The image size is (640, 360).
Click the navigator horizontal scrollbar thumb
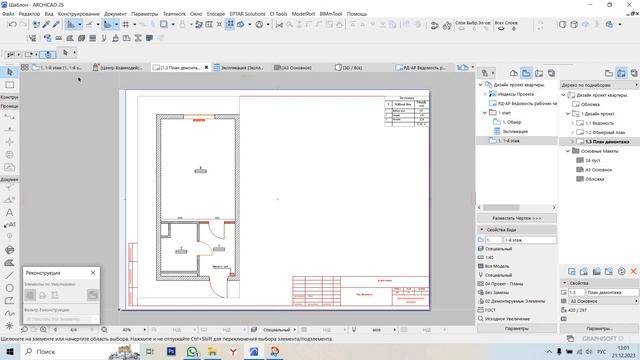point(501,207)
